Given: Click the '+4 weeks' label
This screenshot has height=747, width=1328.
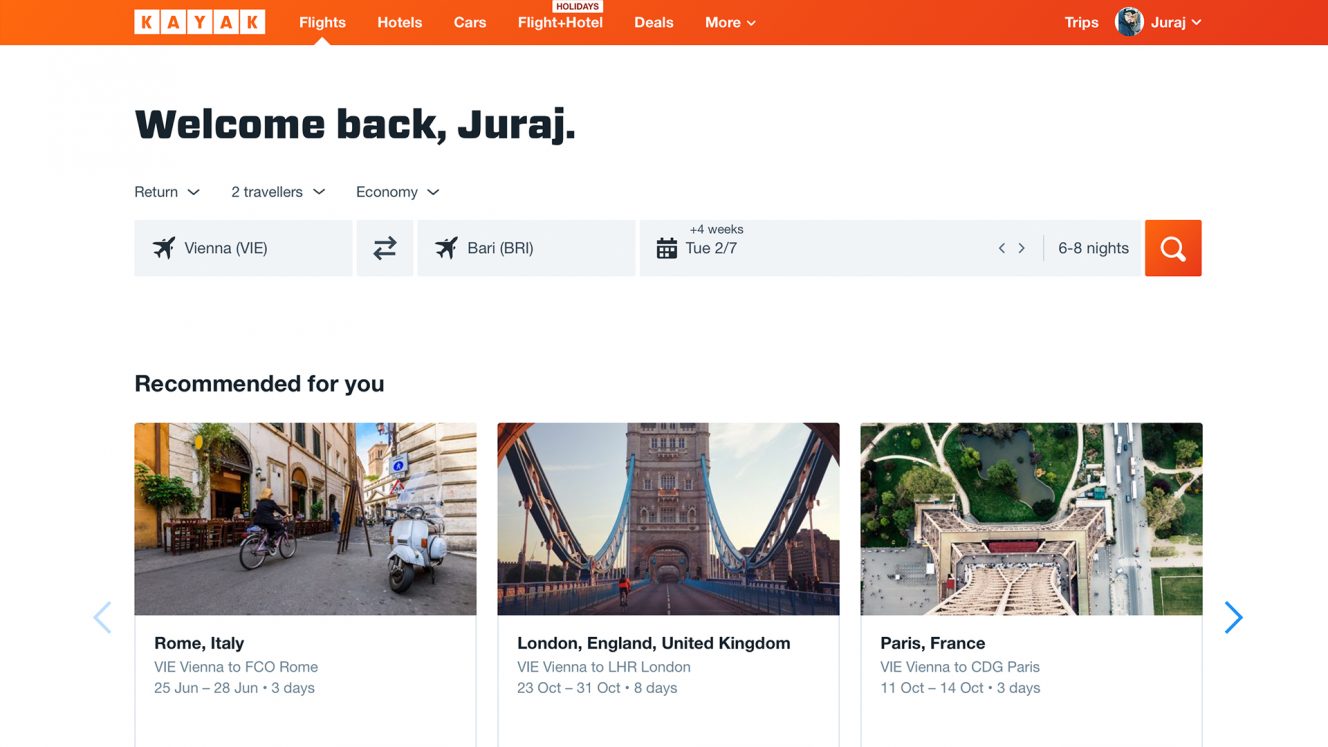Looking at the screenshot, I should pyautogui.click(x=716, y=229).
